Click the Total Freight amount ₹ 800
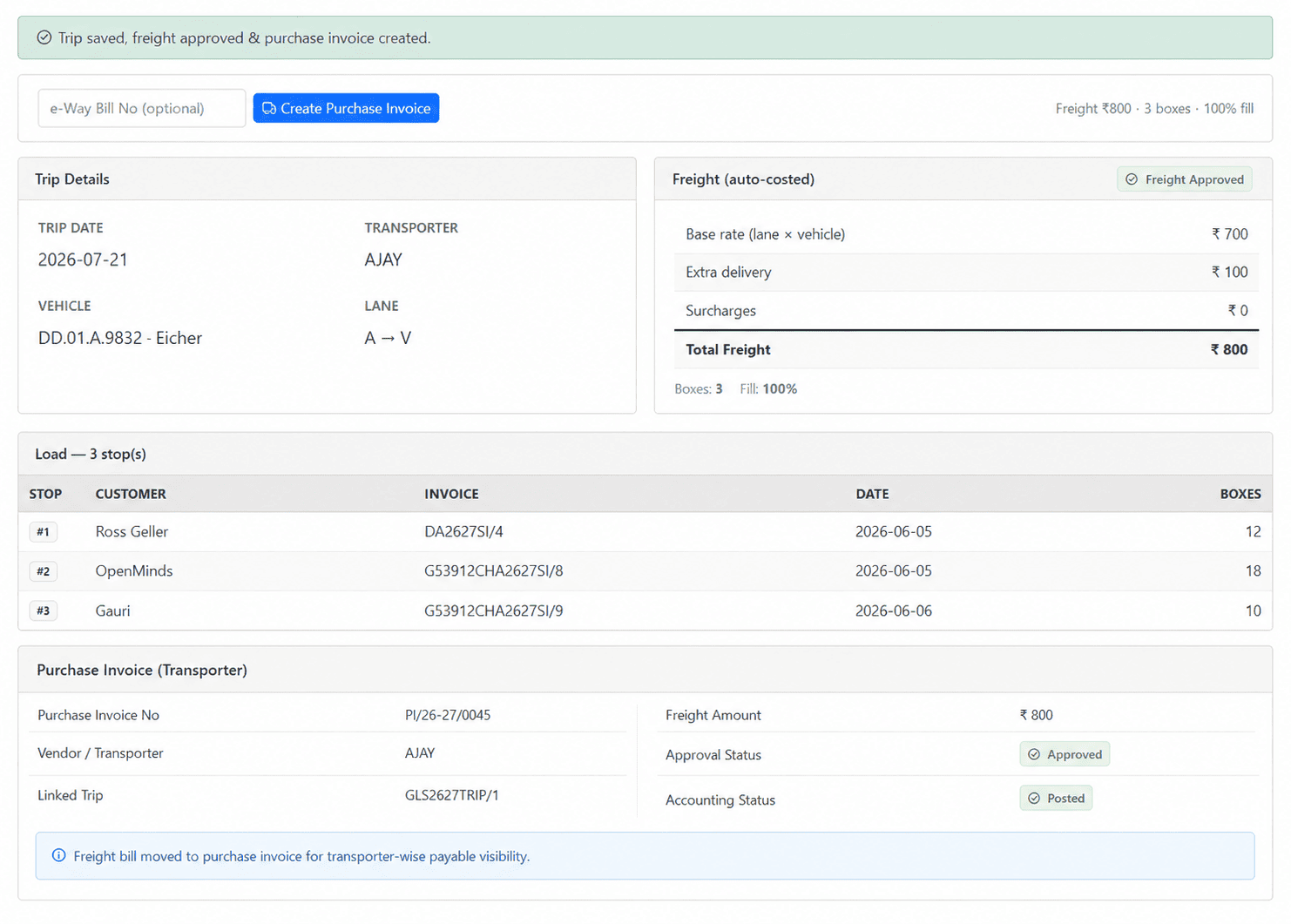Viewport: 1291px width, 924px height. coord(1228,349)
